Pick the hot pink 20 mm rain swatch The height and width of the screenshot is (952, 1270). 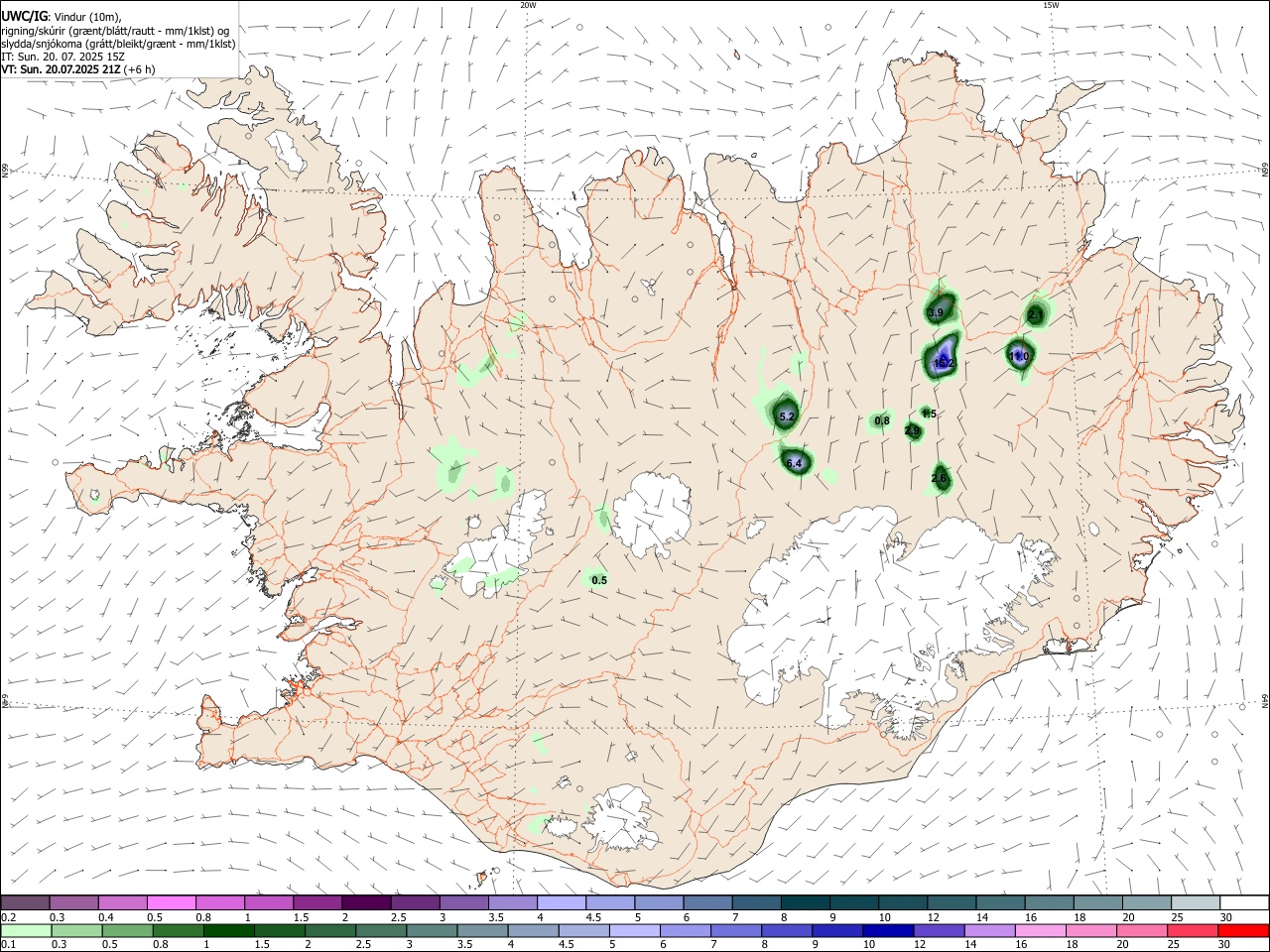[1142, 931]
